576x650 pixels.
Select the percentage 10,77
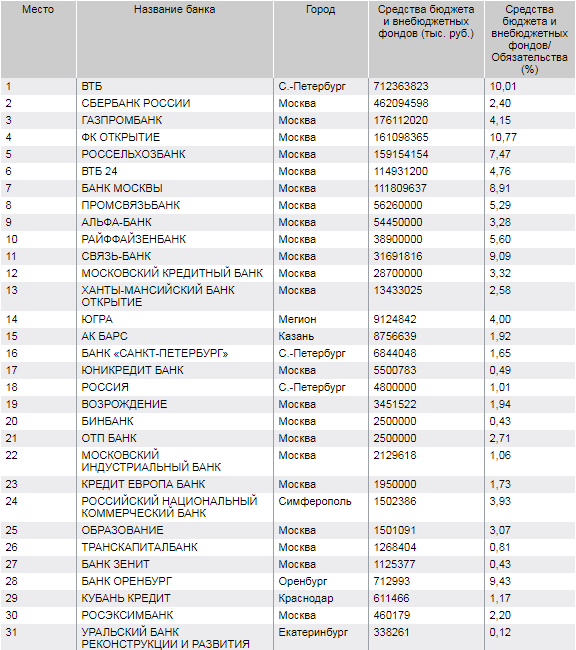[x=503, y=138]
